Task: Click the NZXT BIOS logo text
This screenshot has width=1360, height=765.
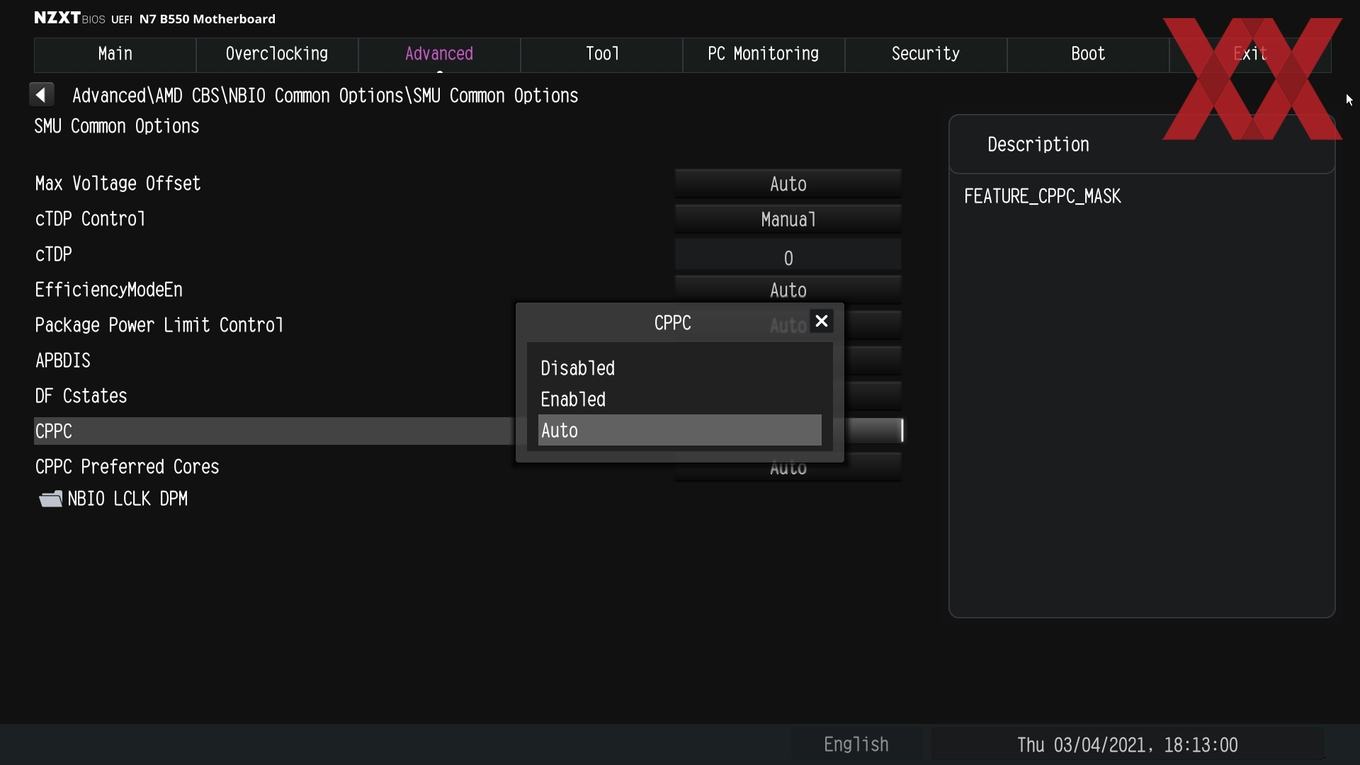Action: (x=69, y=18)
